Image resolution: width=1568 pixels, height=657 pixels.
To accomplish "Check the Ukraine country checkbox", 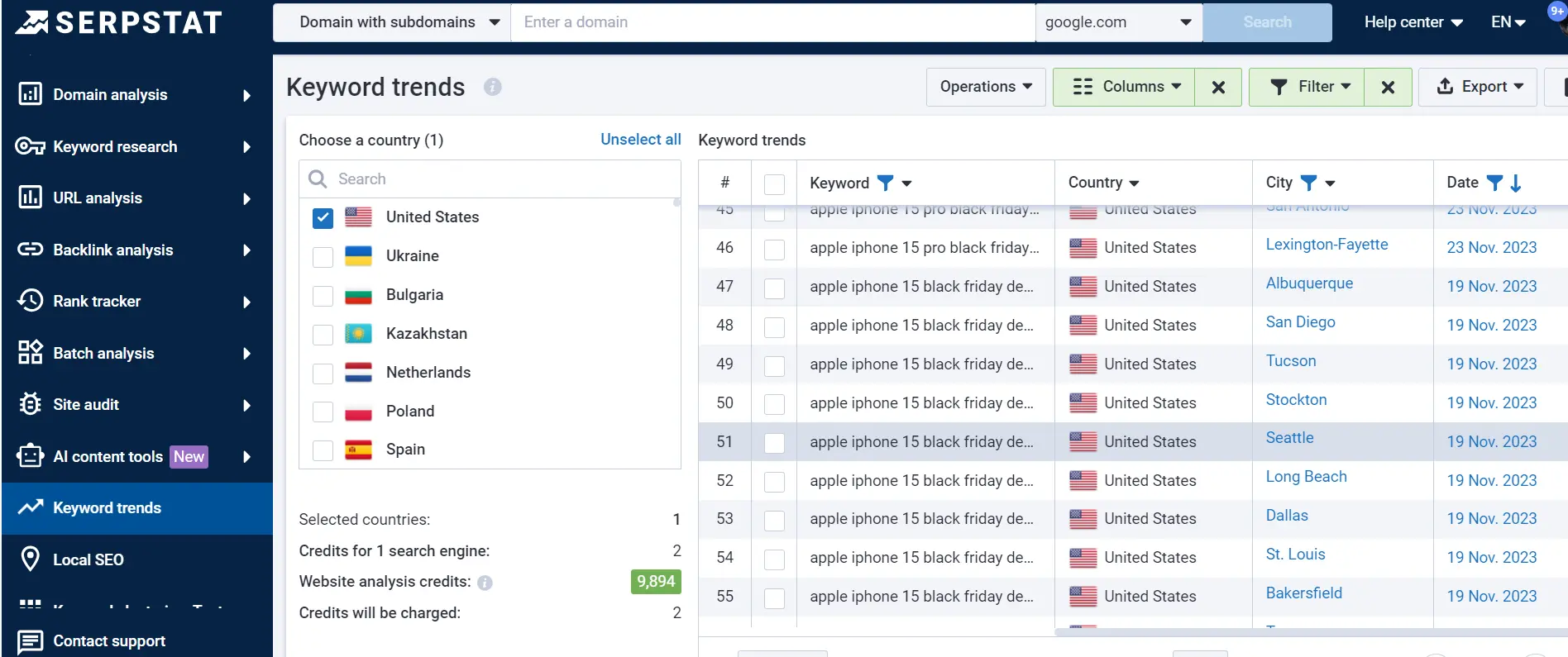I will point(323,257).
